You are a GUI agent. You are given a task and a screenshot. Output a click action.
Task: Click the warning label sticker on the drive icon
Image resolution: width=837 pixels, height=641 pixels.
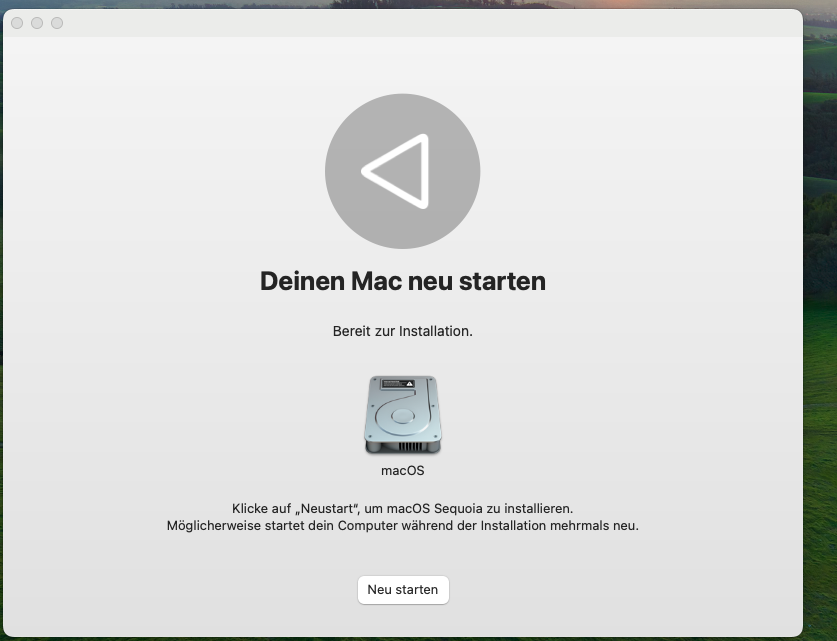click(403, 384)
